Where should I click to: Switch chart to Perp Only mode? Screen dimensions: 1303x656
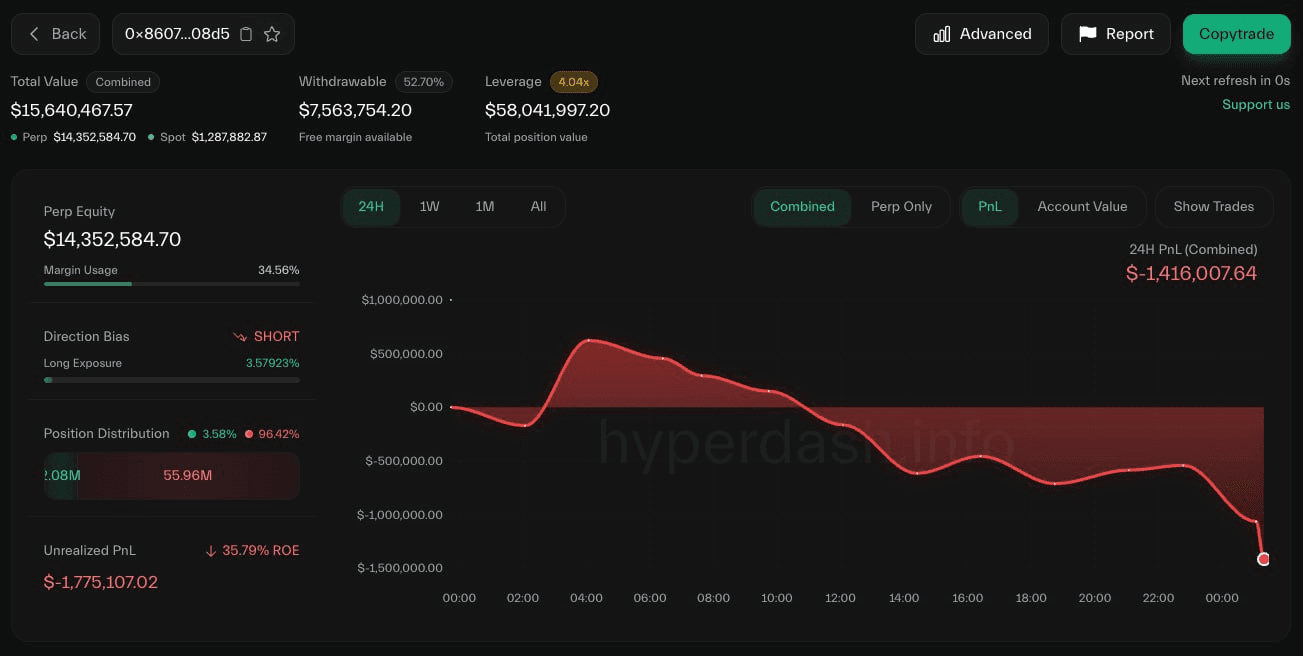pos(901,207)
